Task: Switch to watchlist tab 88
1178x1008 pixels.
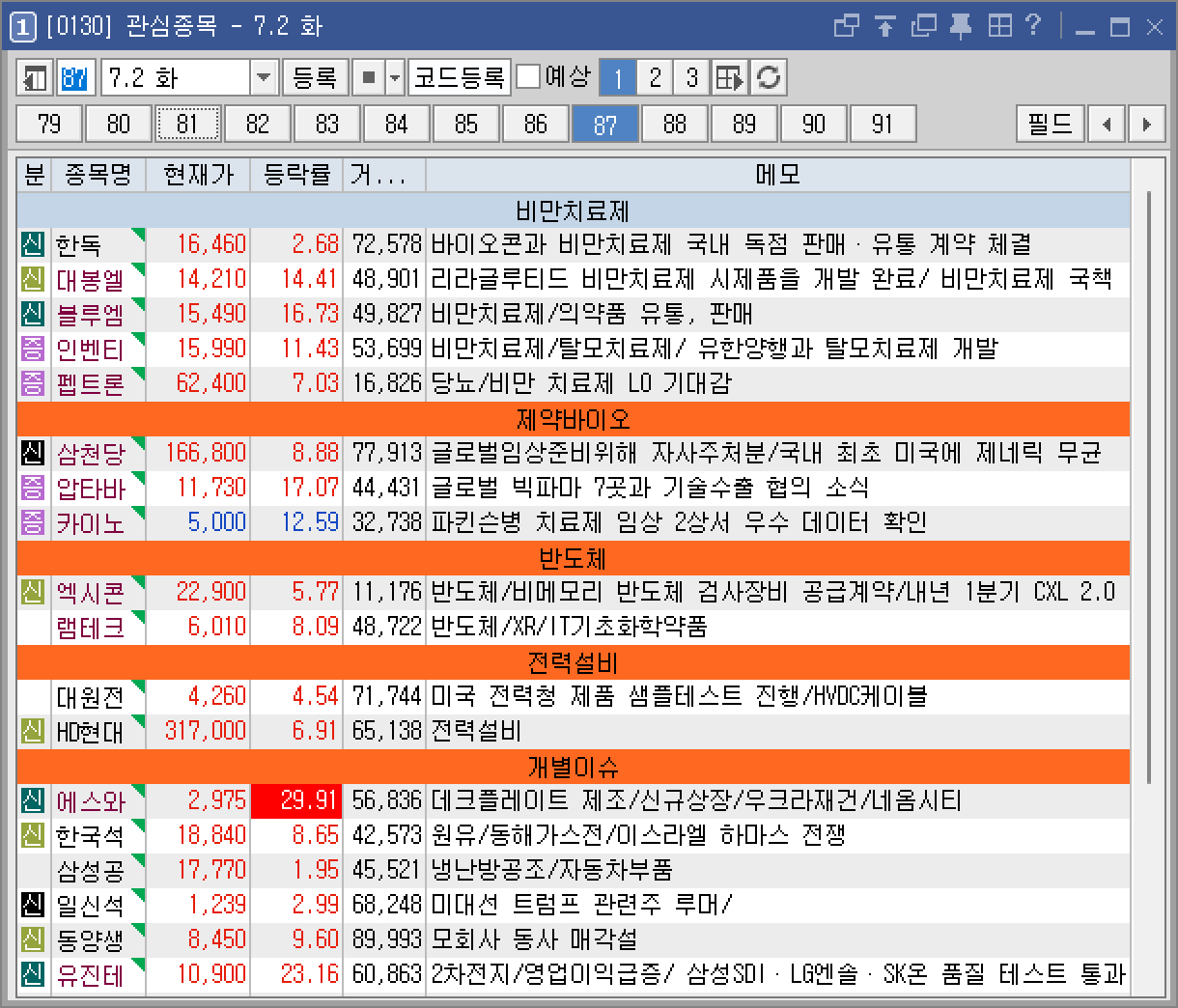Action: [x=675, y=124]
